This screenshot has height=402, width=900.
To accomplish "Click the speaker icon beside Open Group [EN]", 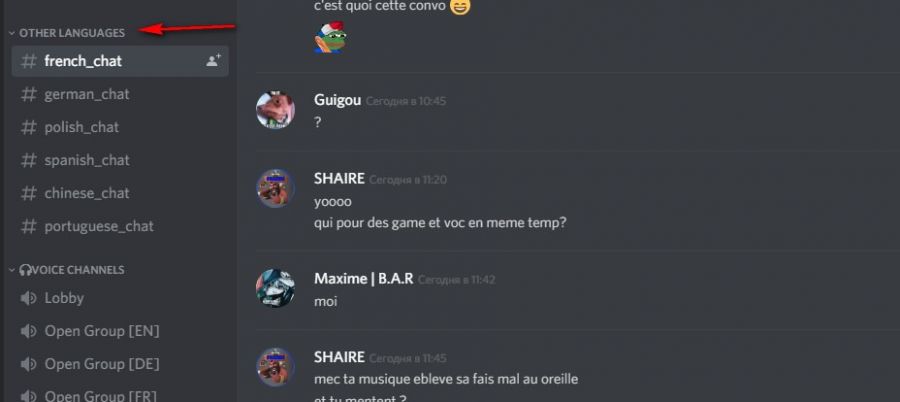I will pyautogui.click(x=28, y=331).
